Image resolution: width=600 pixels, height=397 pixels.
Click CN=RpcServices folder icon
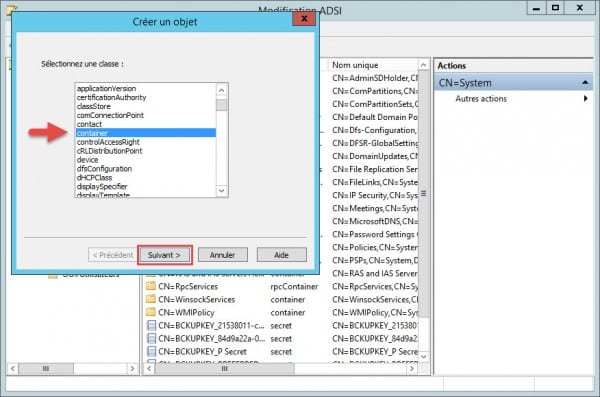151,286
